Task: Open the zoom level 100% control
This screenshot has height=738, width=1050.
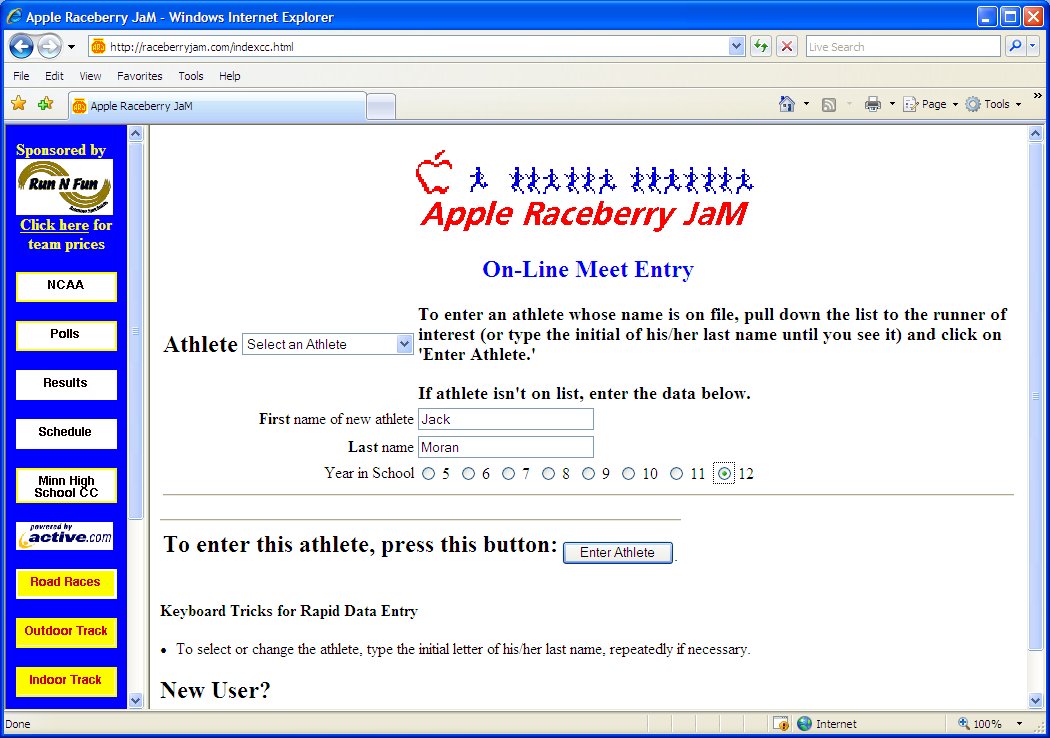Action: coord(988,724)
